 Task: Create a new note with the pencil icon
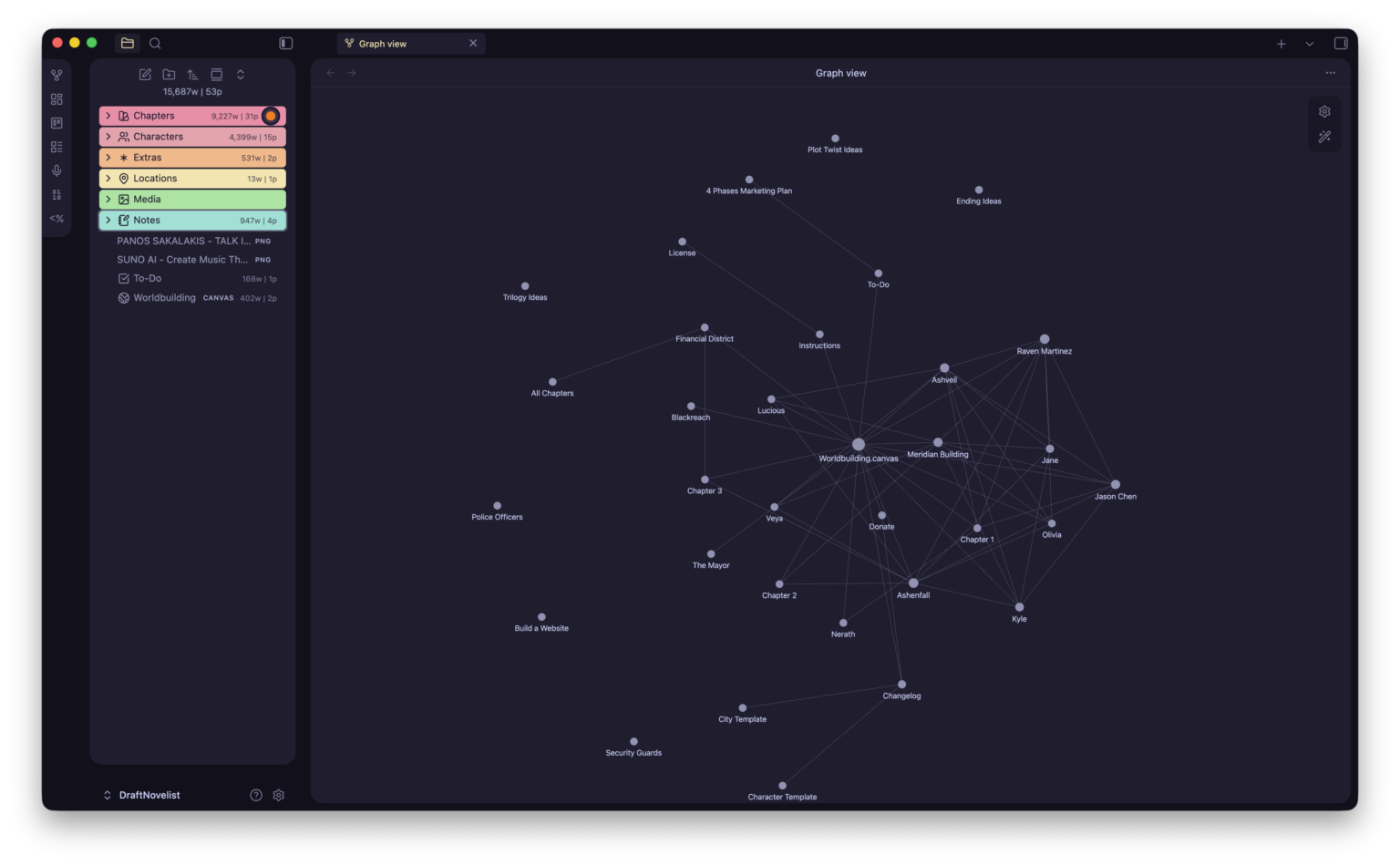point(145,74)
